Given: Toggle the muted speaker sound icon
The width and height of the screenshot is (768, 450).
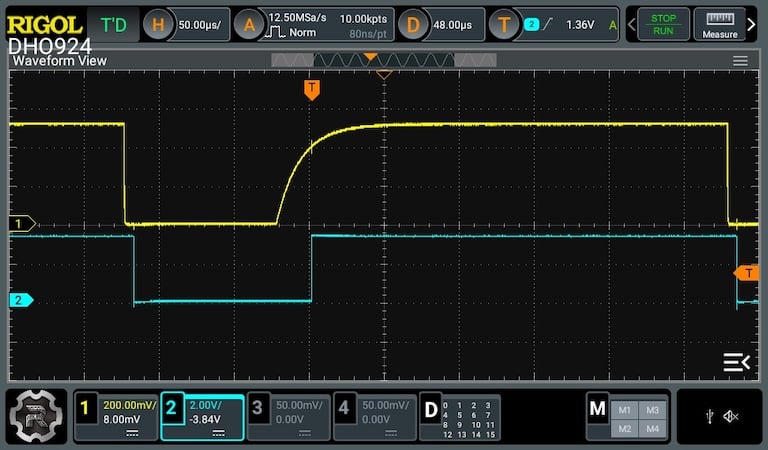Looking at the screenshot, I should (731, 417).
